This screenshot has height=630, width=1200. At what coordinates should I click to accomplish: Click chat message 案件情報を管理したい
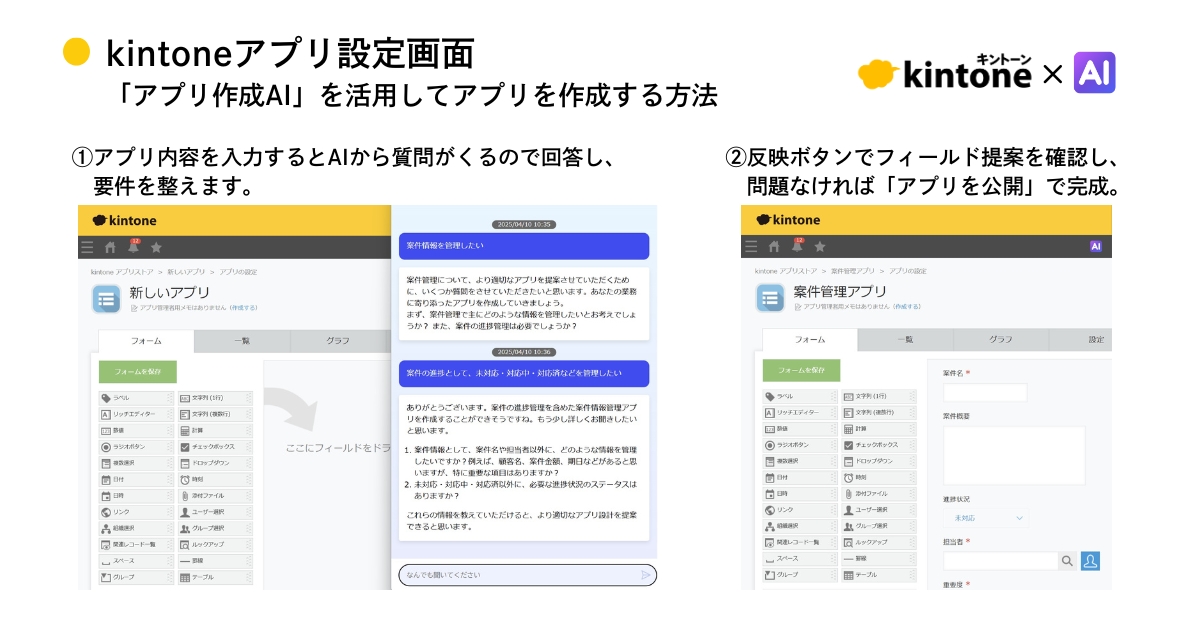click(524, 245)
